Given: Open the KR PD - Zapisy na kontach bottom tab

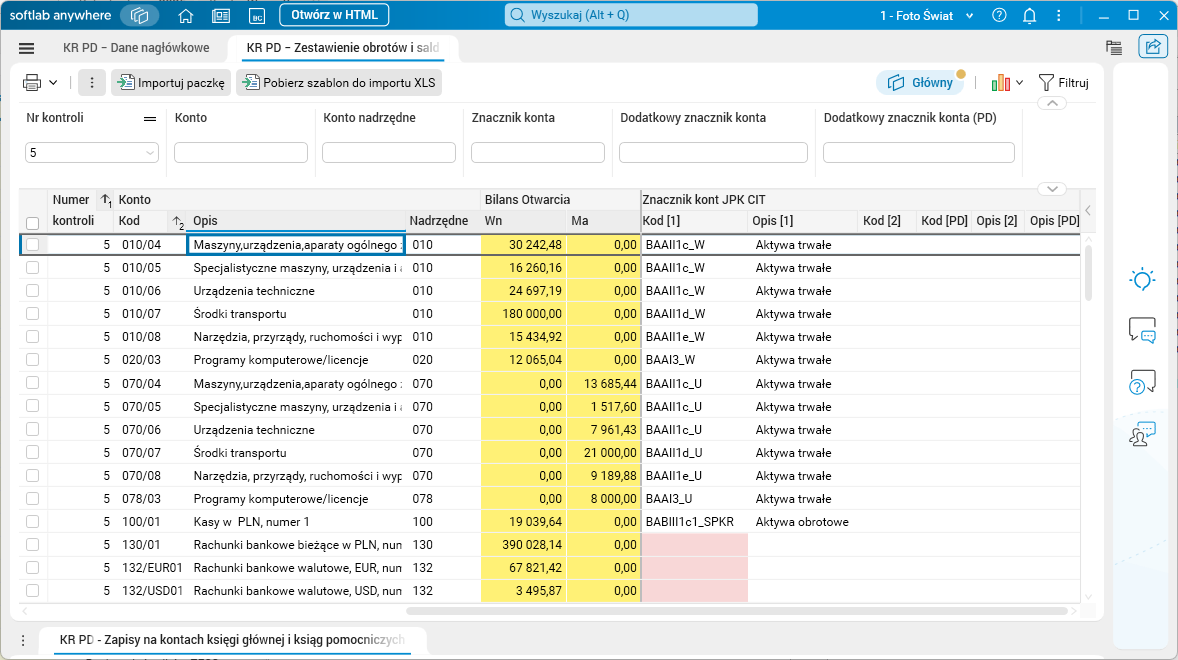Looking at the screenshot, I should [232, 639].
